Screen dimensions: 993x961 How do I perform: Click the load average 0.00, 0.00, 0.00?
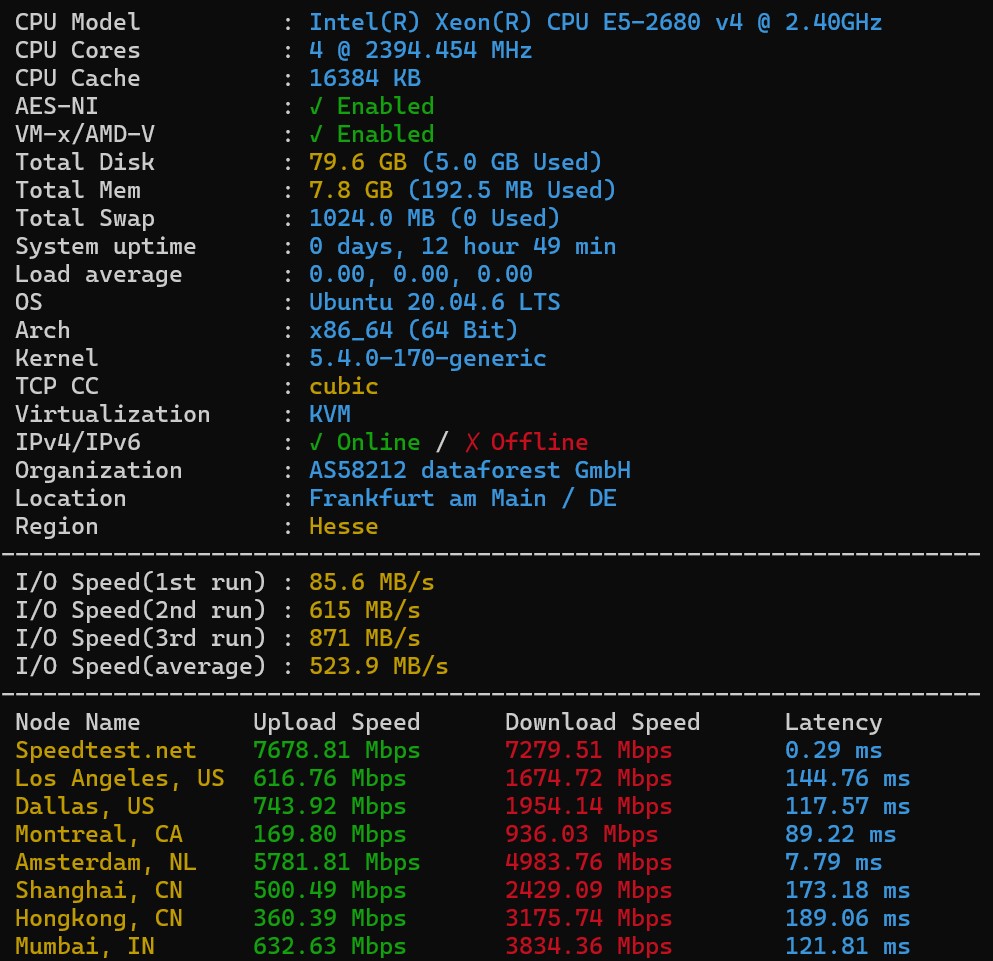[421, 274]
